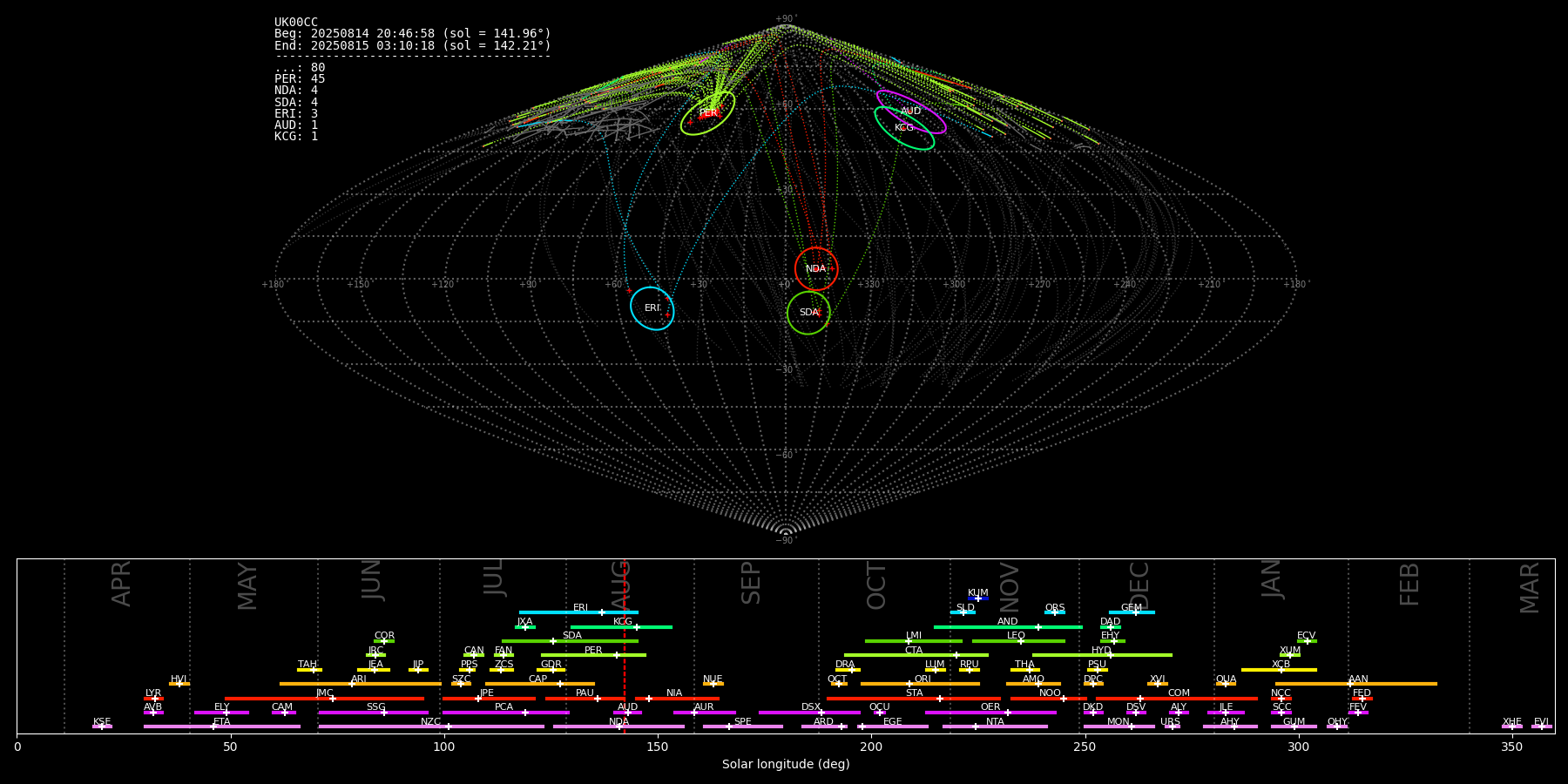The height and width of the screenshot is (784, 1568).
Task: Click the orange ORI shower bar
Action: (x=920, y=684)
